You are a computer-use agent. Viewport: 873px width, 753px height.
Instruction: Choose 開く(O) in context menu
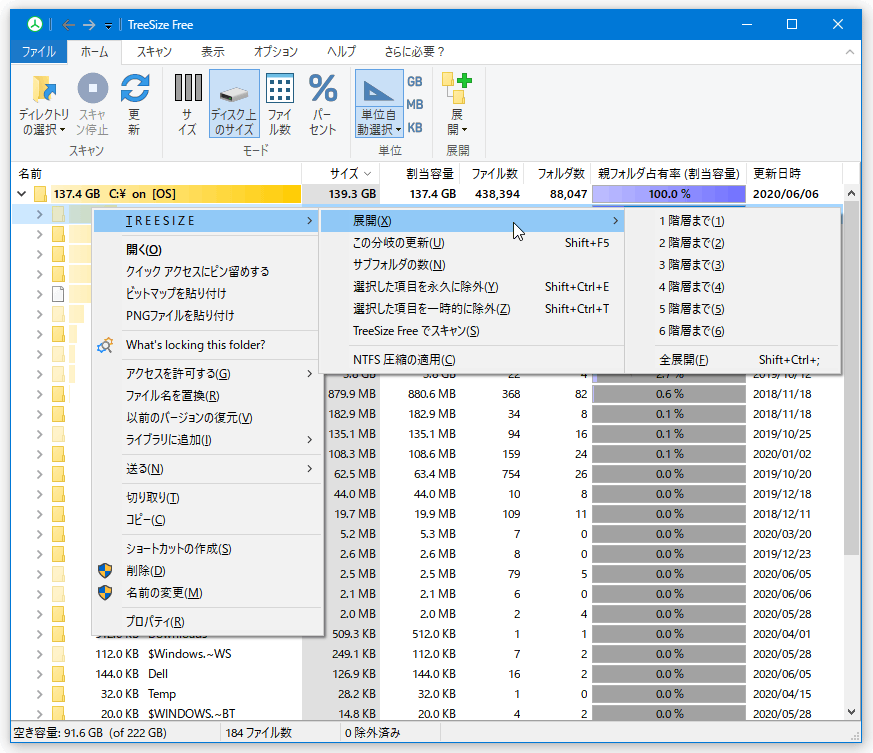pos(206,250)
